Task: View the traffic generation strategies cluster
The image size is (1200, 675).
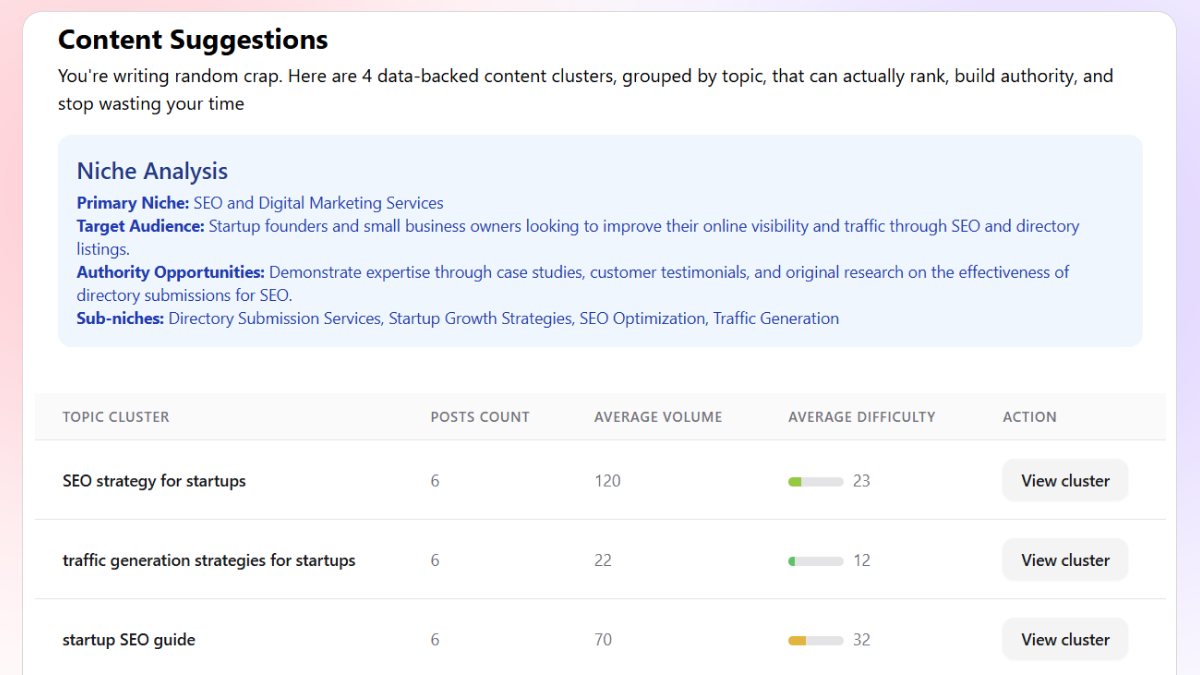Action: point(1065,560)
